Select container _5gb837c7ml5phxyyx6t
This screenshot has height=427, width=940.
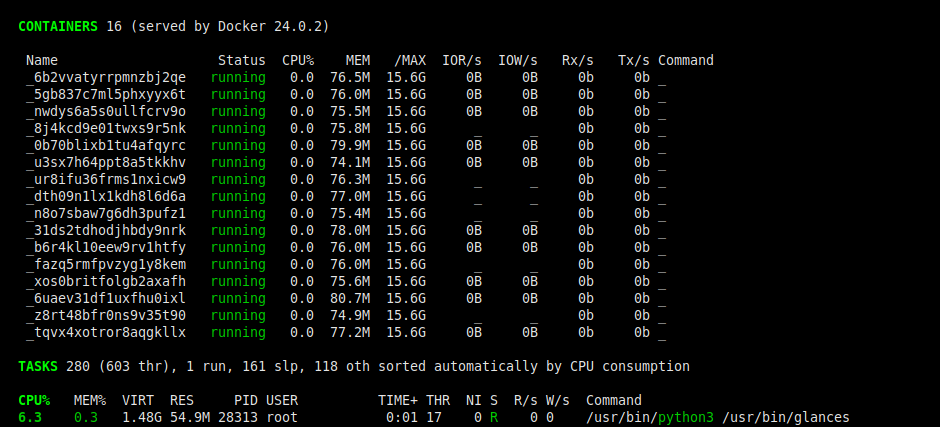[x=106, y=95]
